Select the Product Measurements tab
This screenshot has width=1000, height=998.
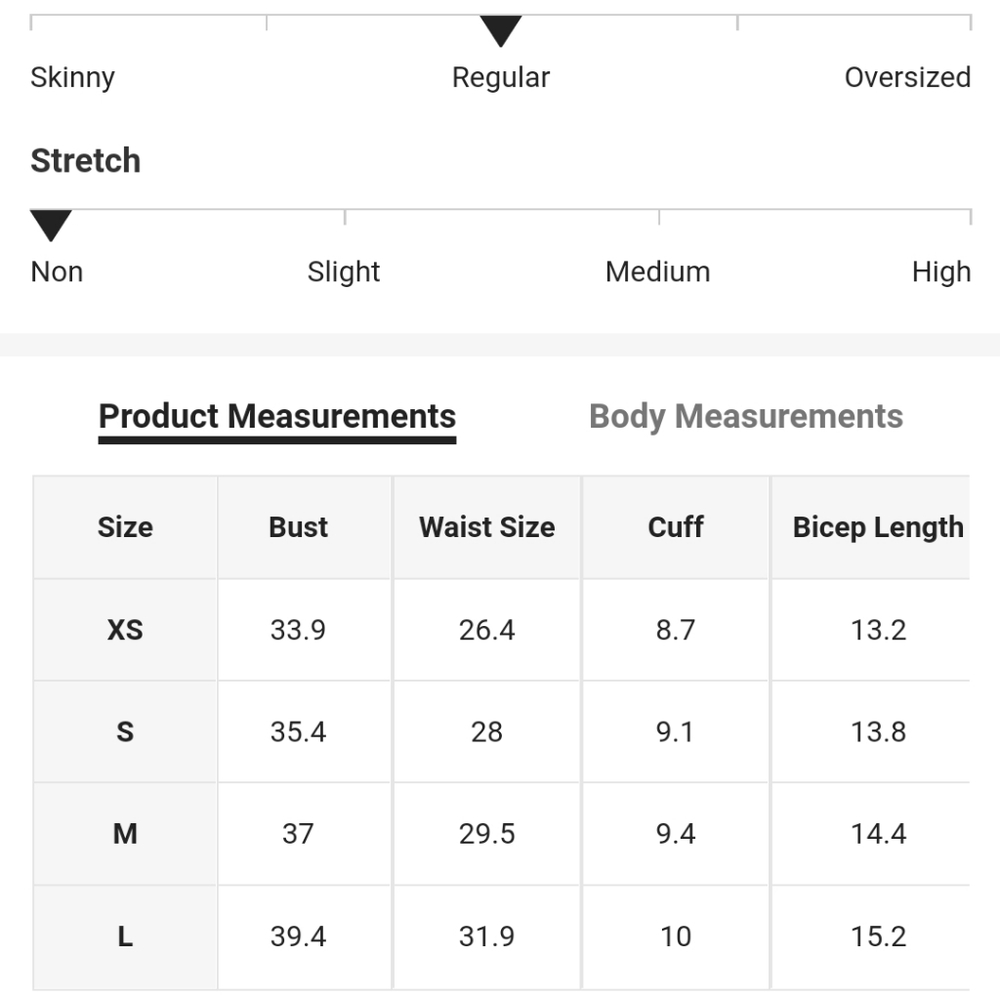[277, 416]
